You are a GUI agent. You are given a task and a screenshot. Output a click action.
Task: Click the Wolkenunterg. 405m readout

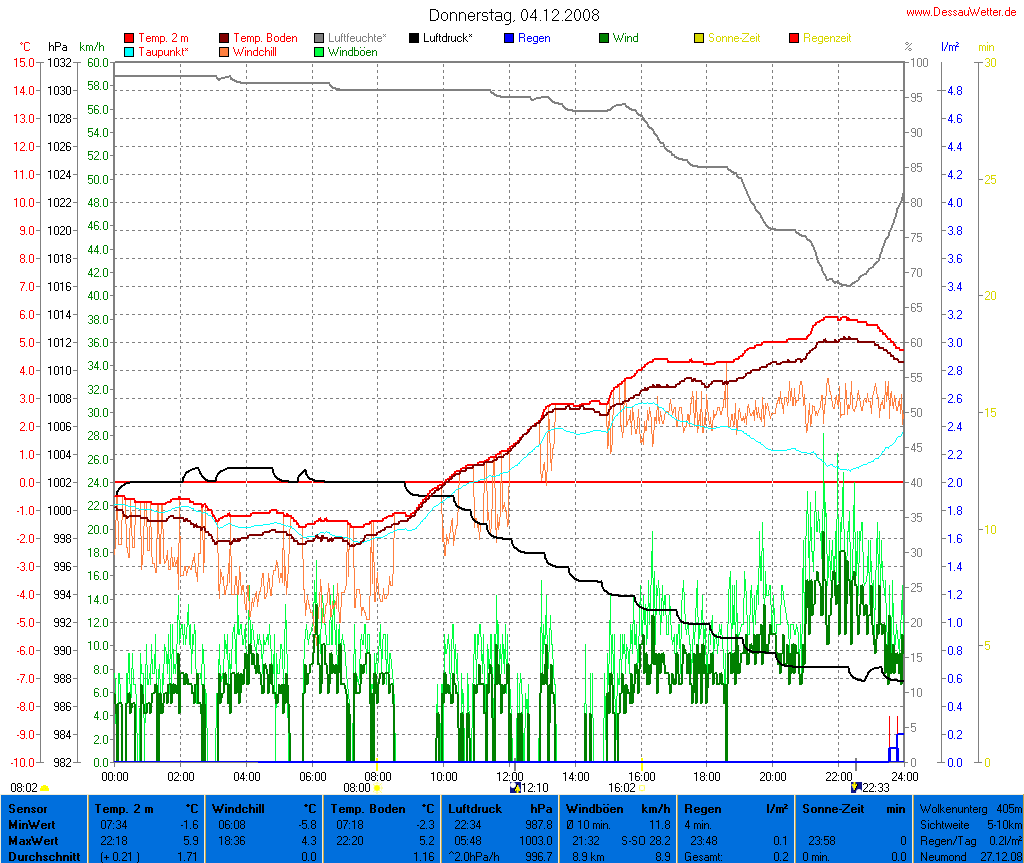(969, 808)
